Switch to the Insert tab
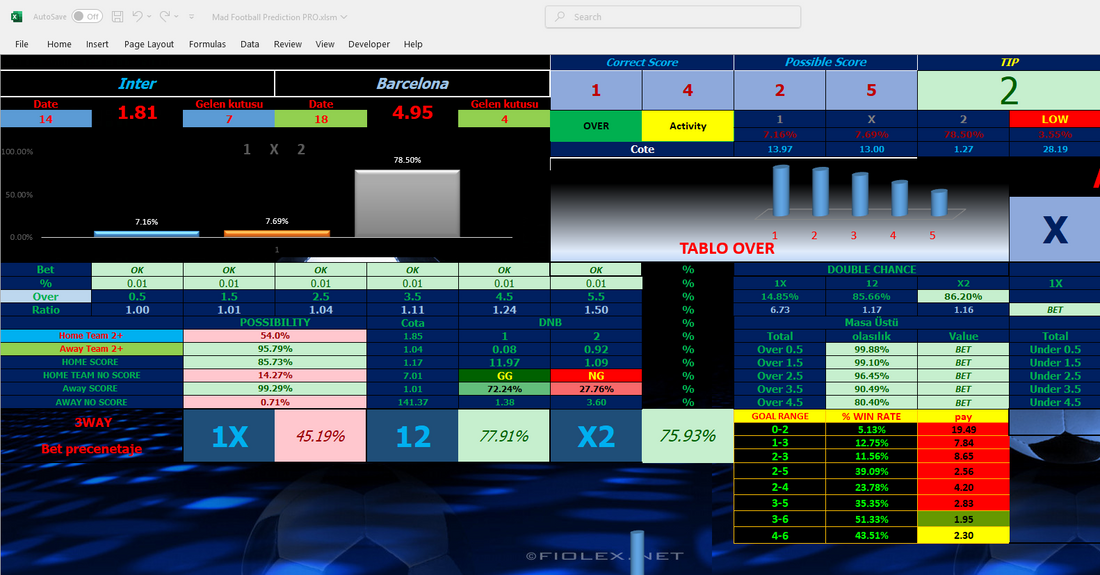 97,44
